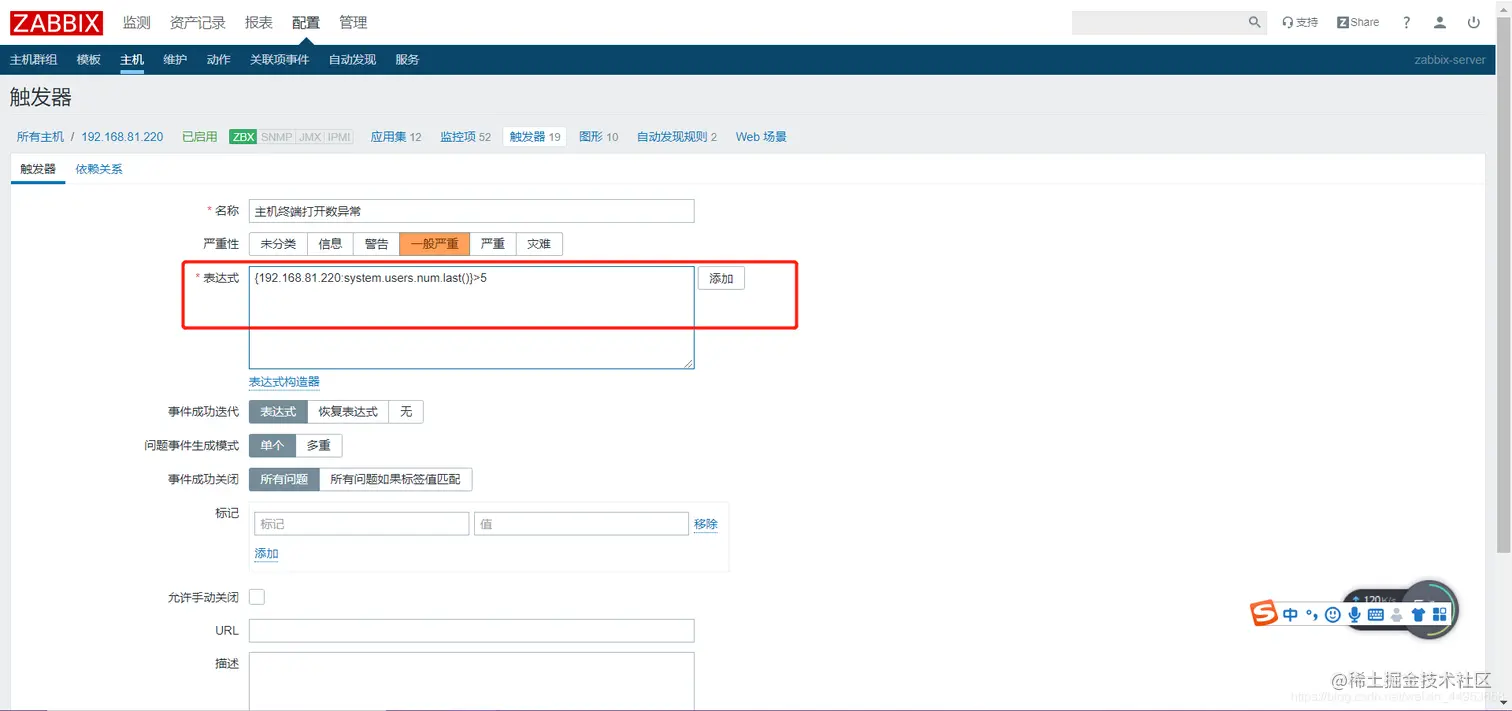Go to 主机 submenu

132,60
